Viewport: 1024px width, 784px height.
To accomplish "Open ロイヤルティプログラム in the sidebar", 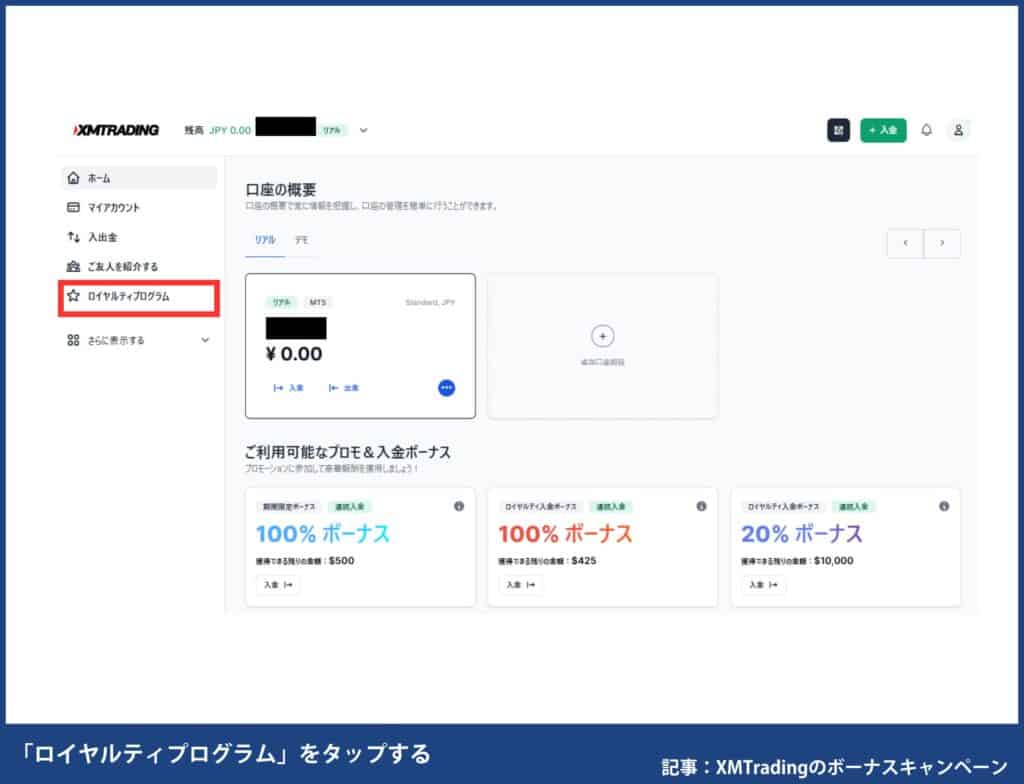I will 138,296.
